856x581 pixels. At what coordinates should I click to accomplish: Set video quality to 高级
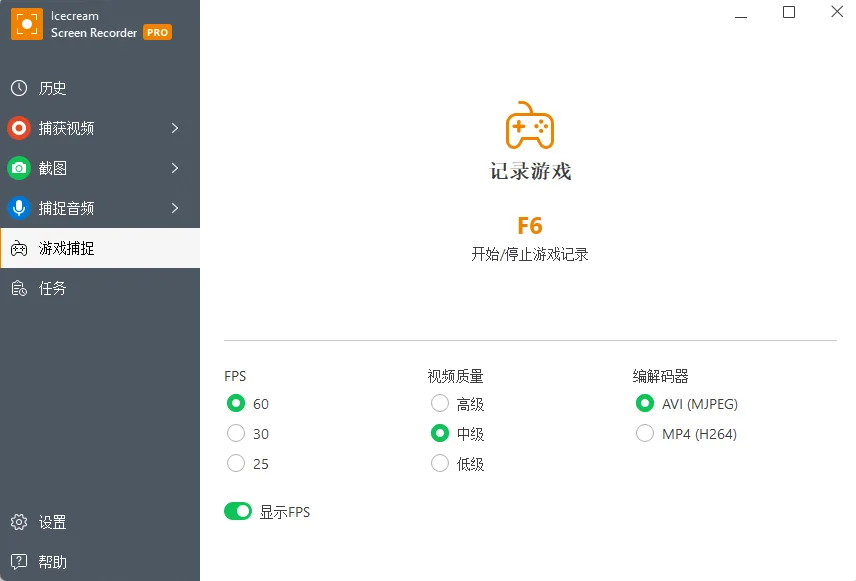(x=439, y=404)
